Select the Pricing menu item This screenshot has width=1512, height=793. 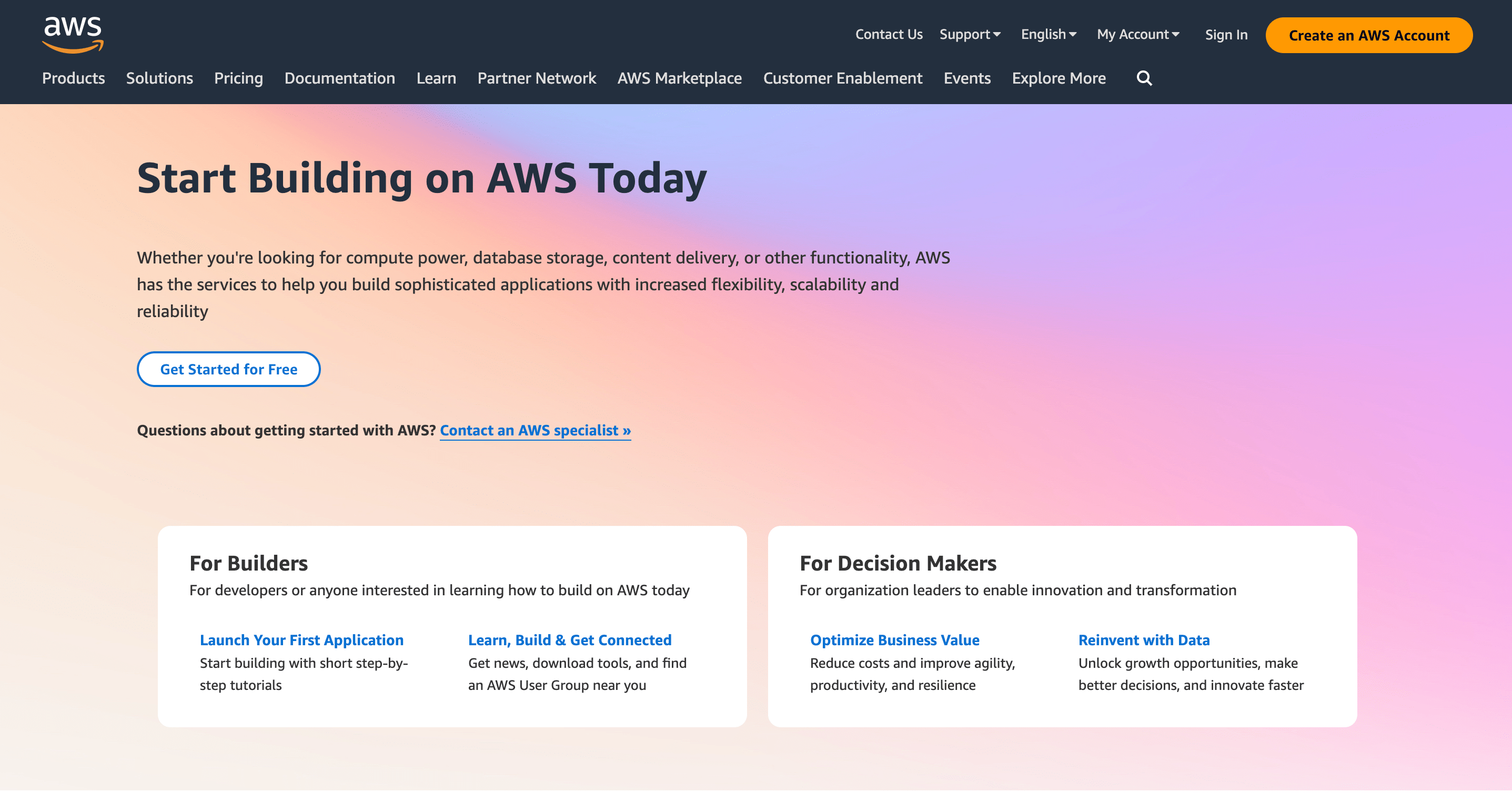tap(238, 78)
